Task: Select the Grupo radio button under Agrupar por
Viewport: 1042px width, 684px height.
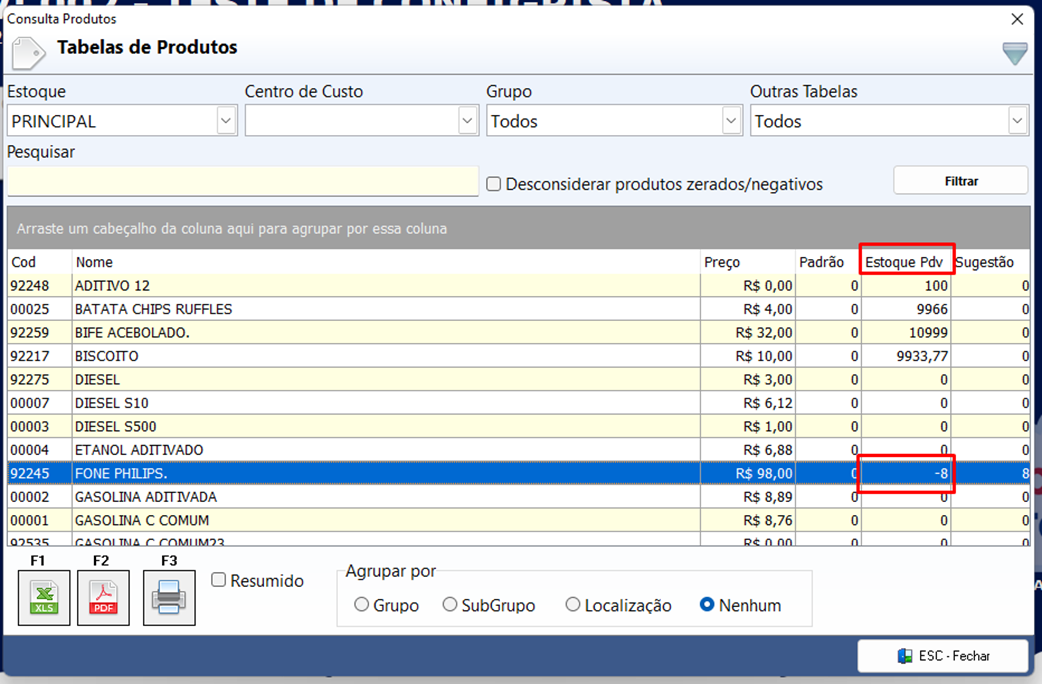Action: [362, 604]
